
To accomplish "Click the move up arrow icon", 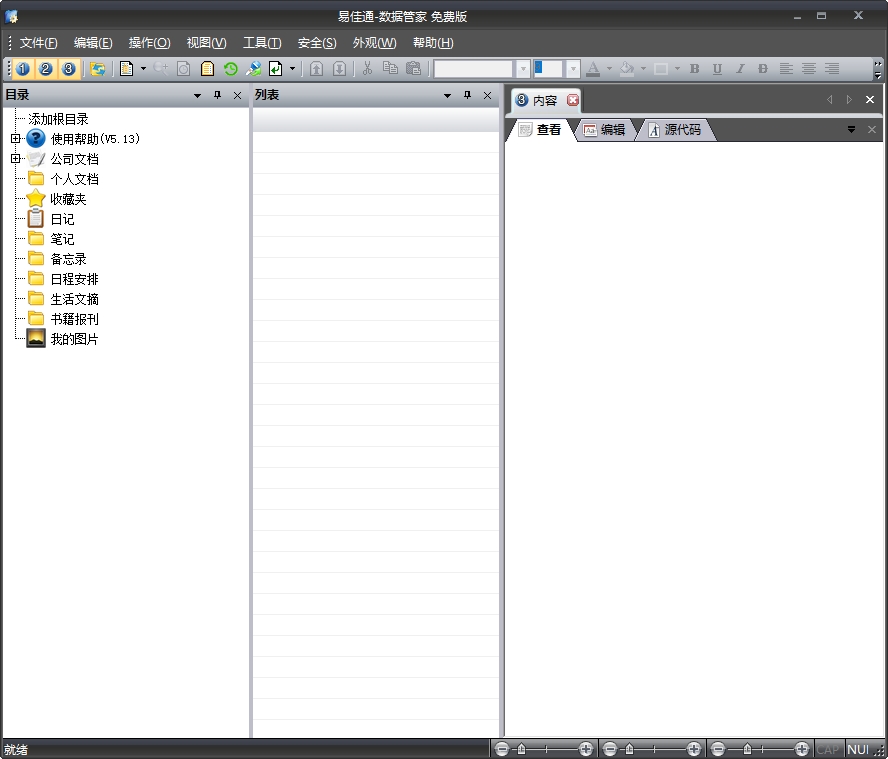I will (x=317, y=69).
